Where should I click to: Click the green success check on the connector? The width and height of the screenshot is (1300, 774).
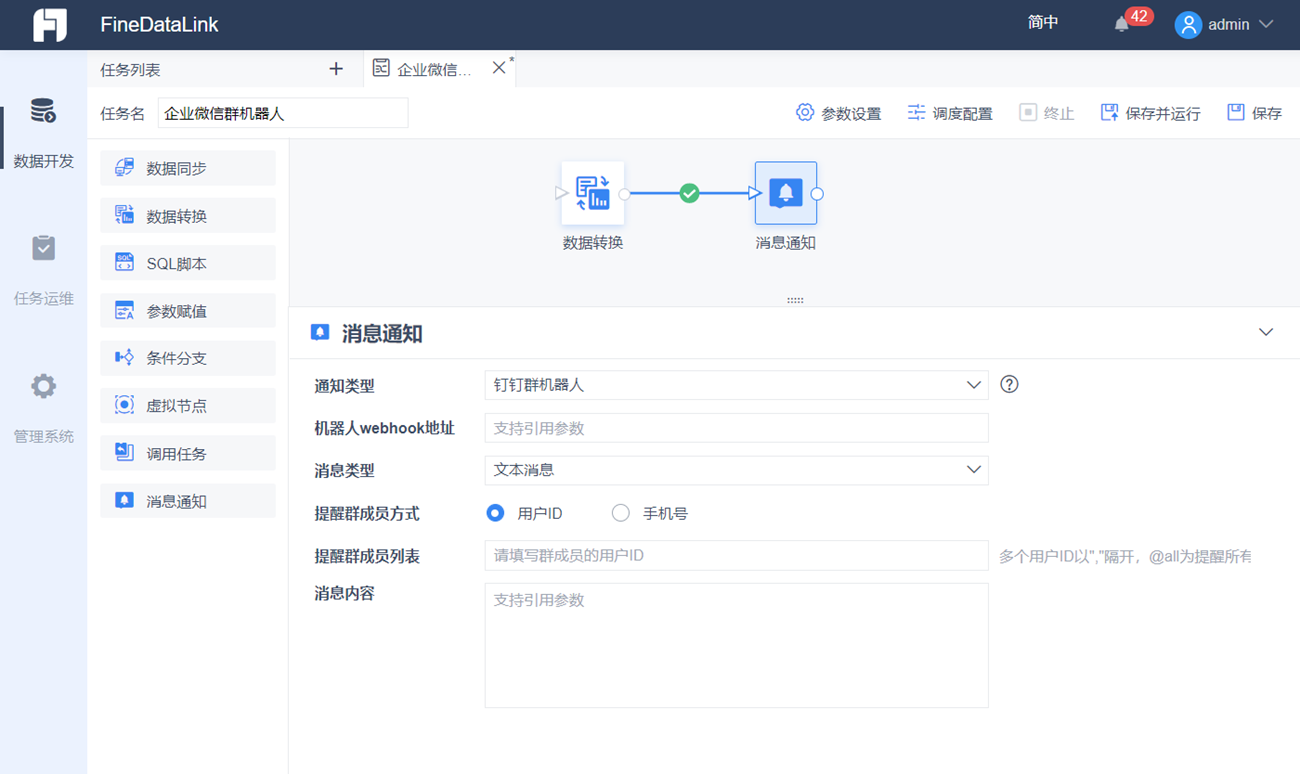click(689, 193)
